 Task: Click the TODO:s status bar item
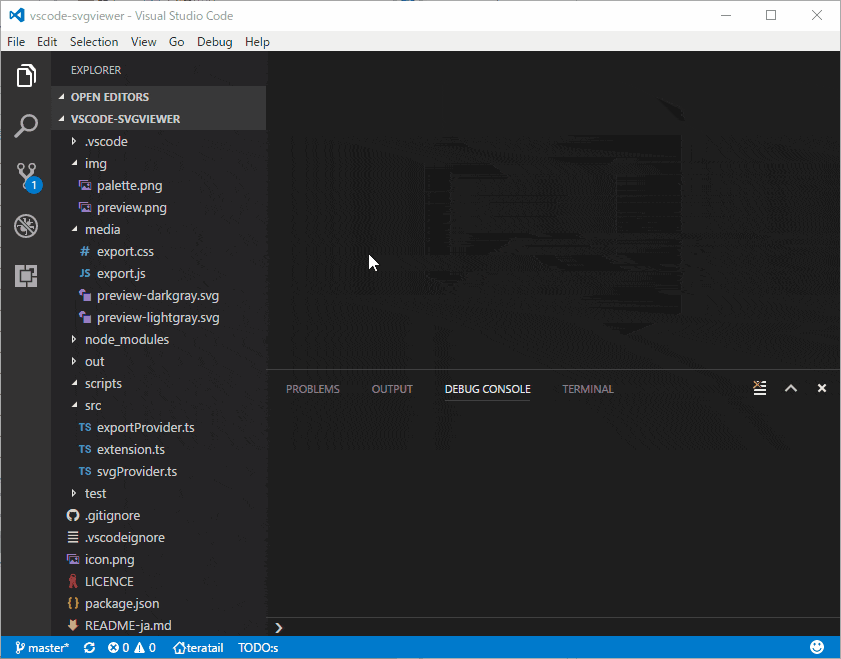tap(258, 648)
